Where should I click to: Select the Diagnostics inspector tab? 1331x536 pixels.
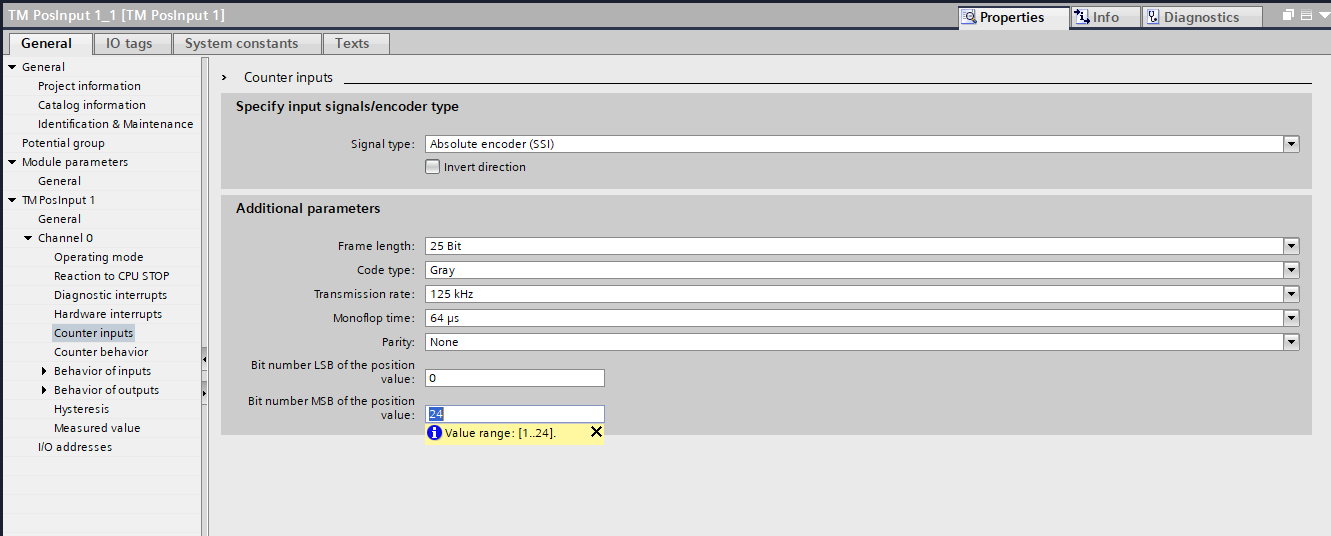[1202, 17]
